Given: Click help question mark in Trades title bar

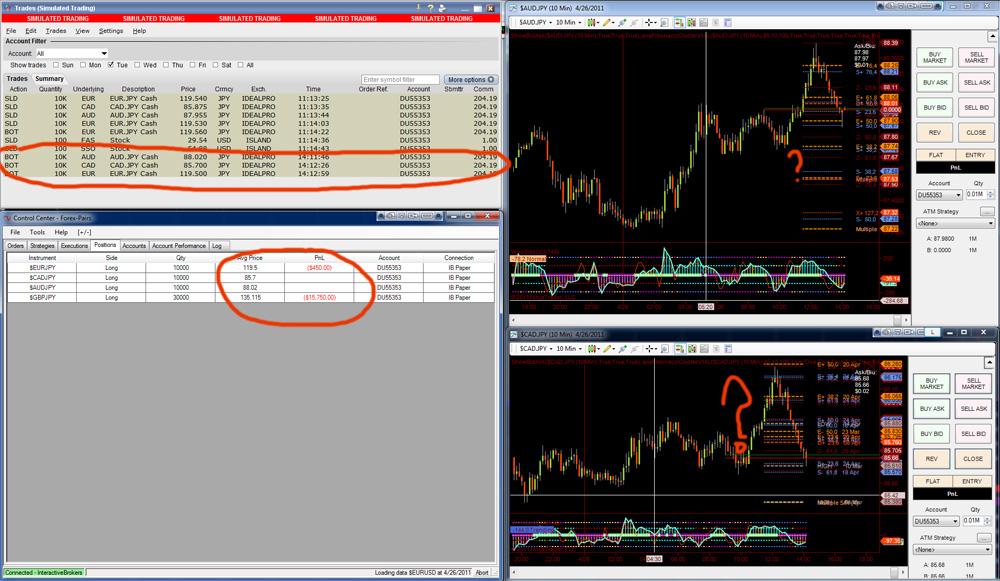Looking at the screenshot, I should [x=430, y=8].
